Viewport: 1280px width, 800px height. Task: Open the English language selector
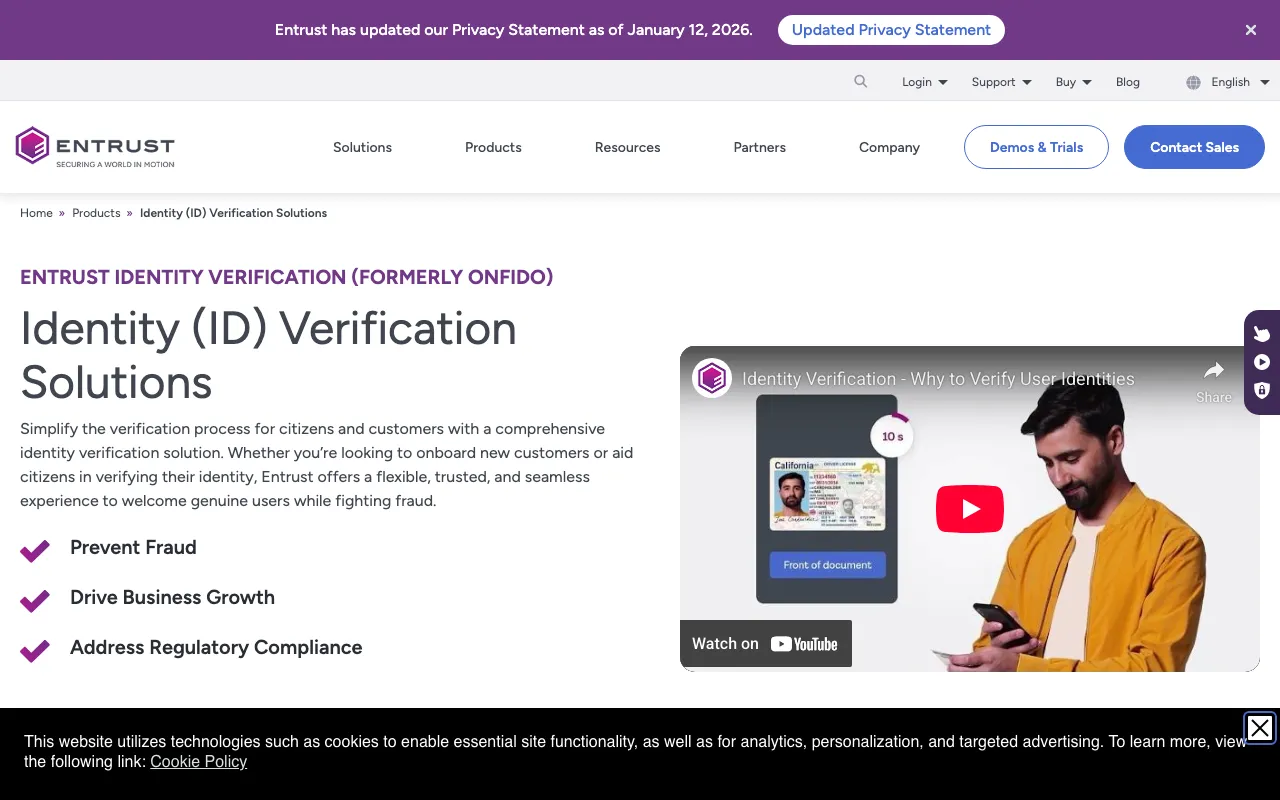pyautogui.click(x=1240, y=82)
